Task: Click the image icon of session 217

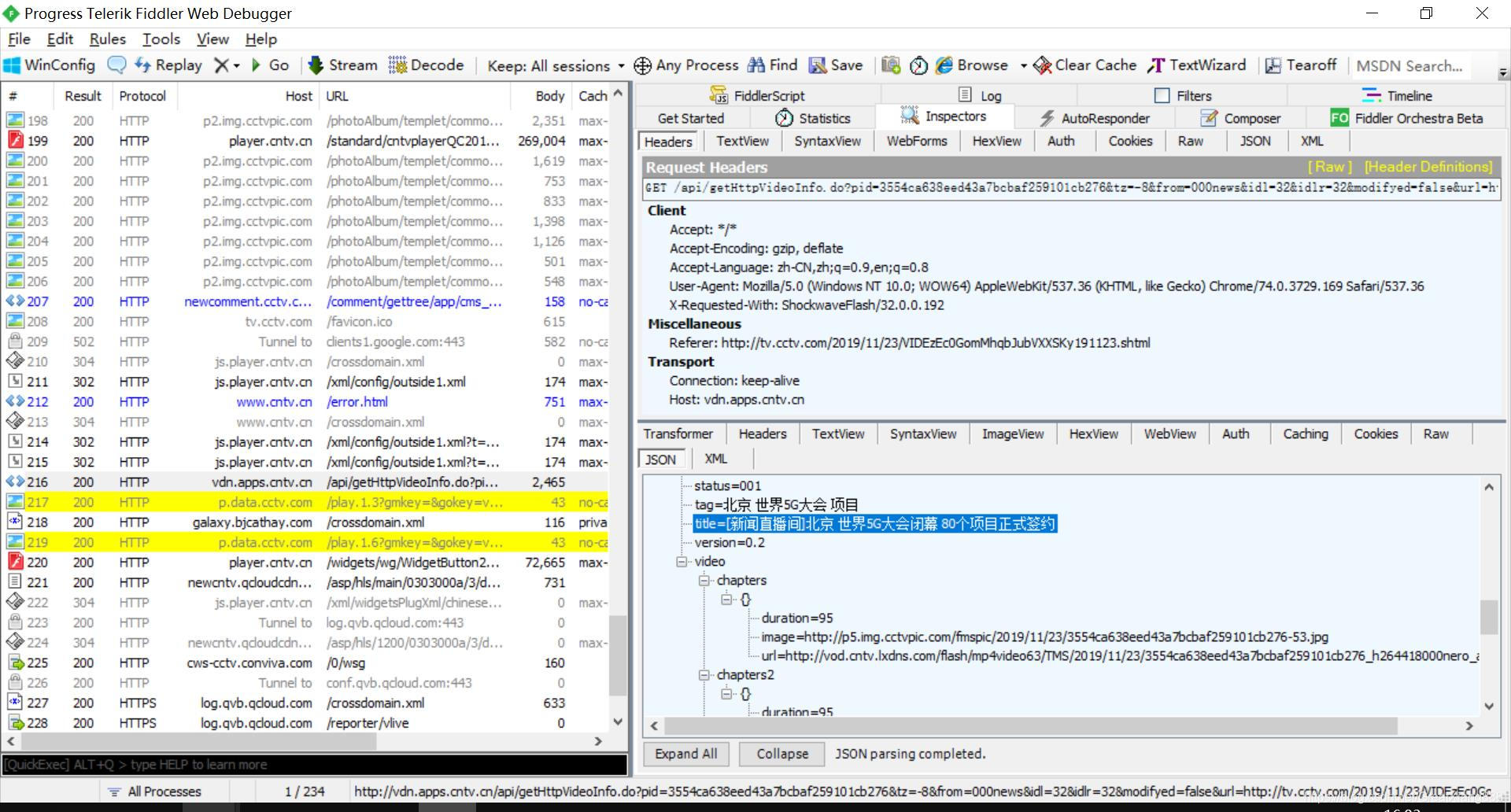Action: point(15,502)
